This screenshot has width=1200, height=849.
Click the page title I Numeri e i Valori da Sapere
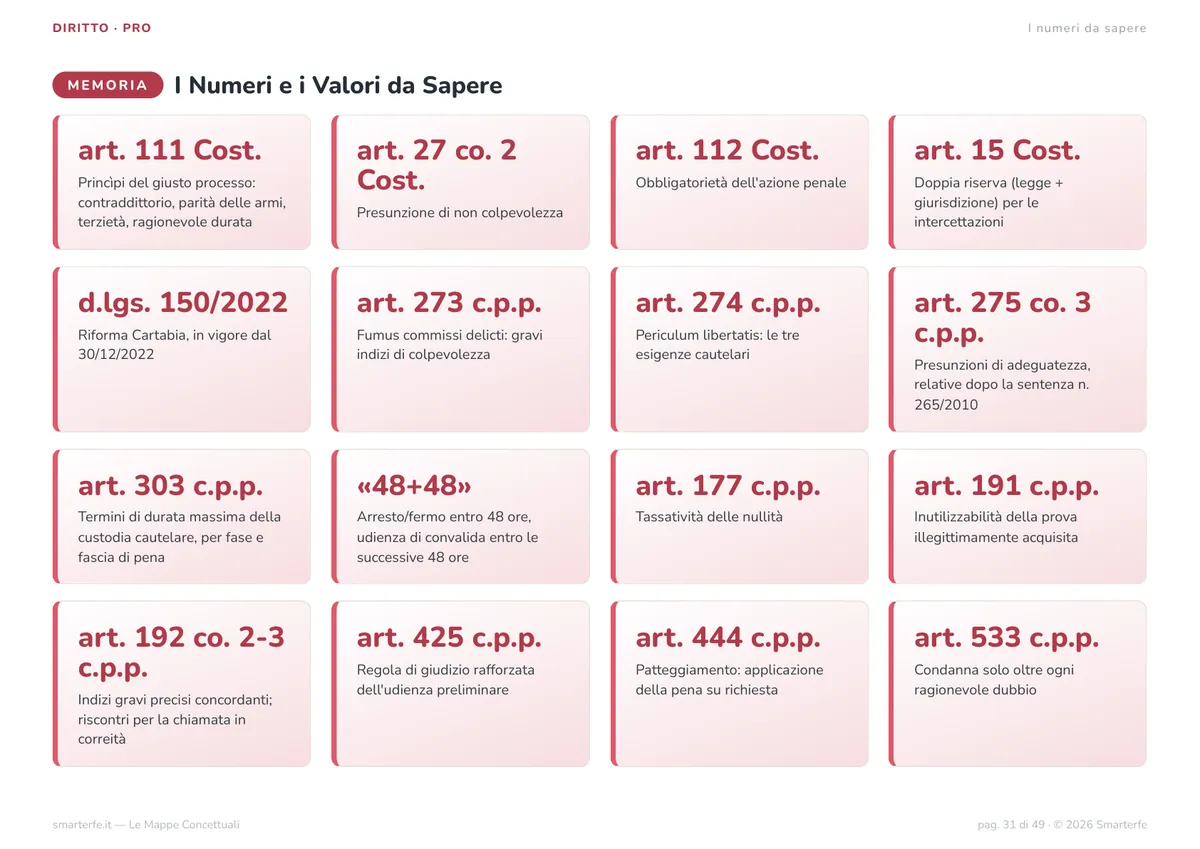tap(338, 85)
